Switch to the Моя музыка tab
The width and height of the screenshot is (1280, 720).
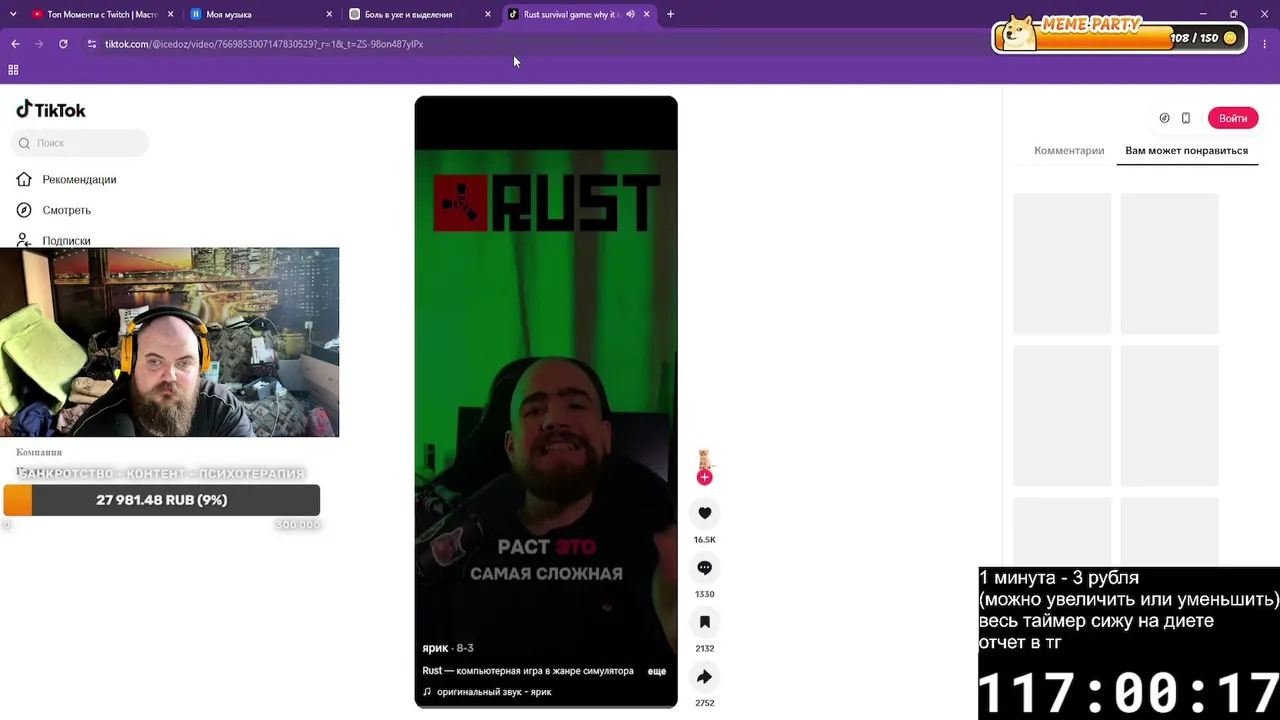(x=262, y=14)
